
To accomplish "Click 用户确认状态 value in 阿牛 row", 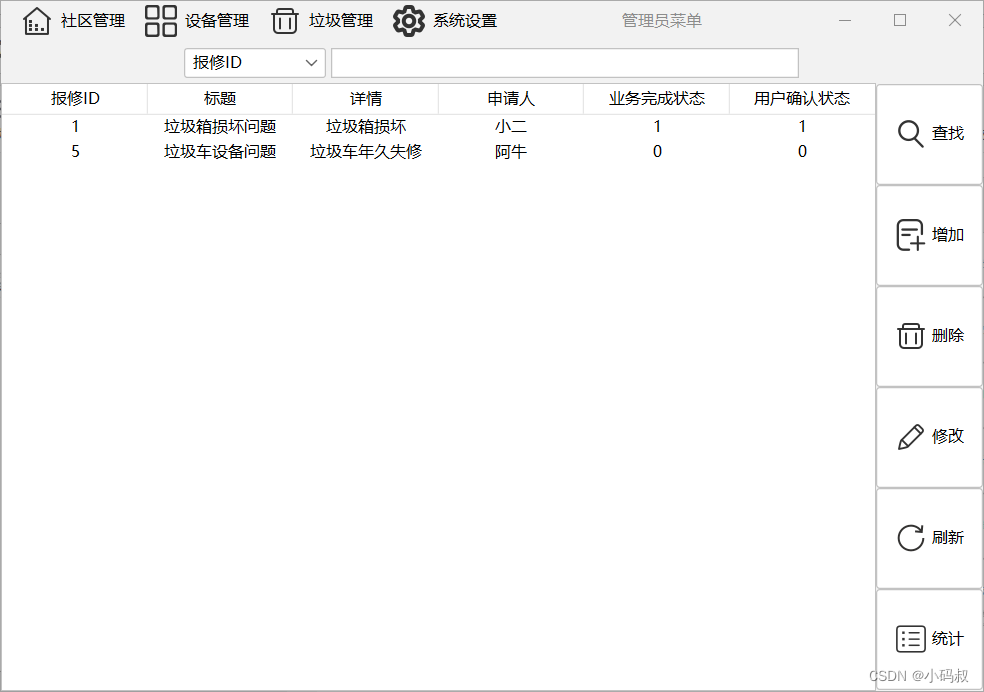I will (x=802, y=152).
